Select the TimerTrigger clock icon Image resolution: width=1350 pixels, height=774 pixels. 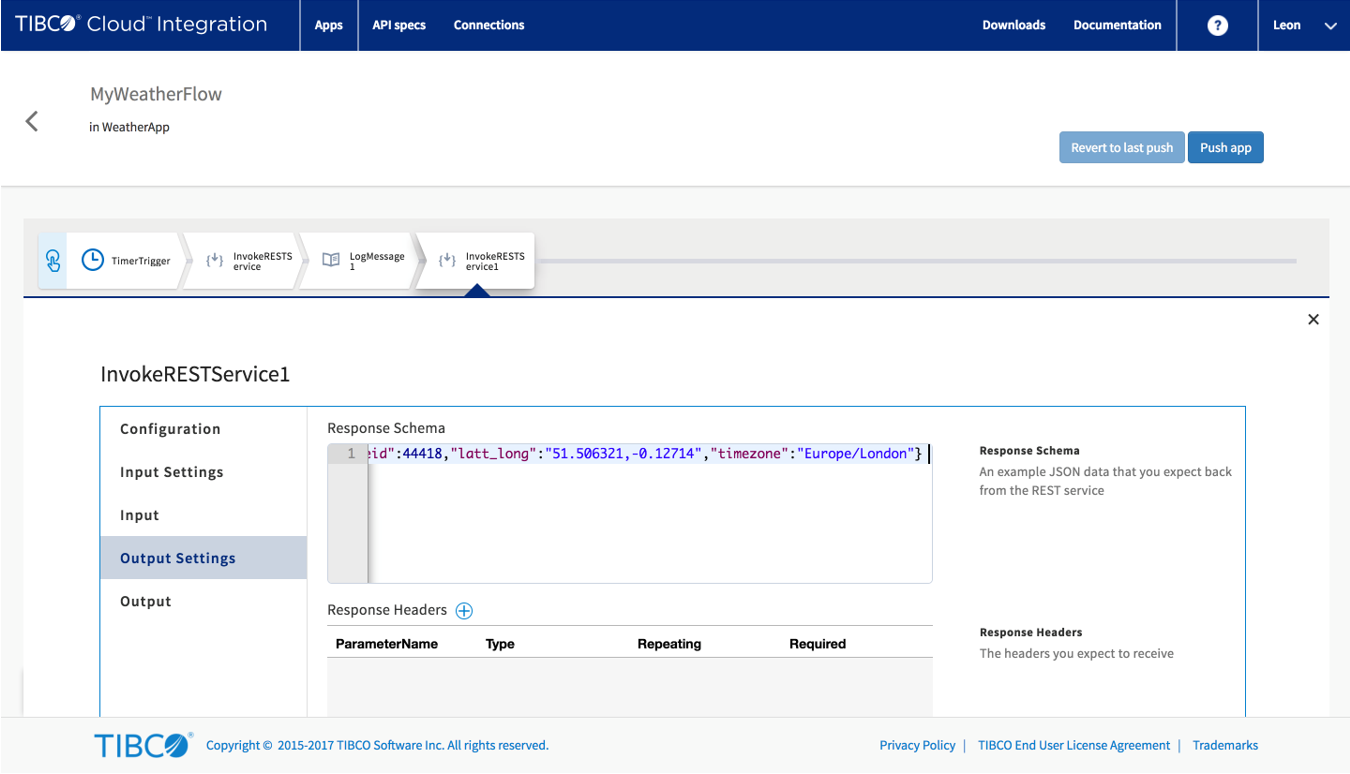coord(92,260)
